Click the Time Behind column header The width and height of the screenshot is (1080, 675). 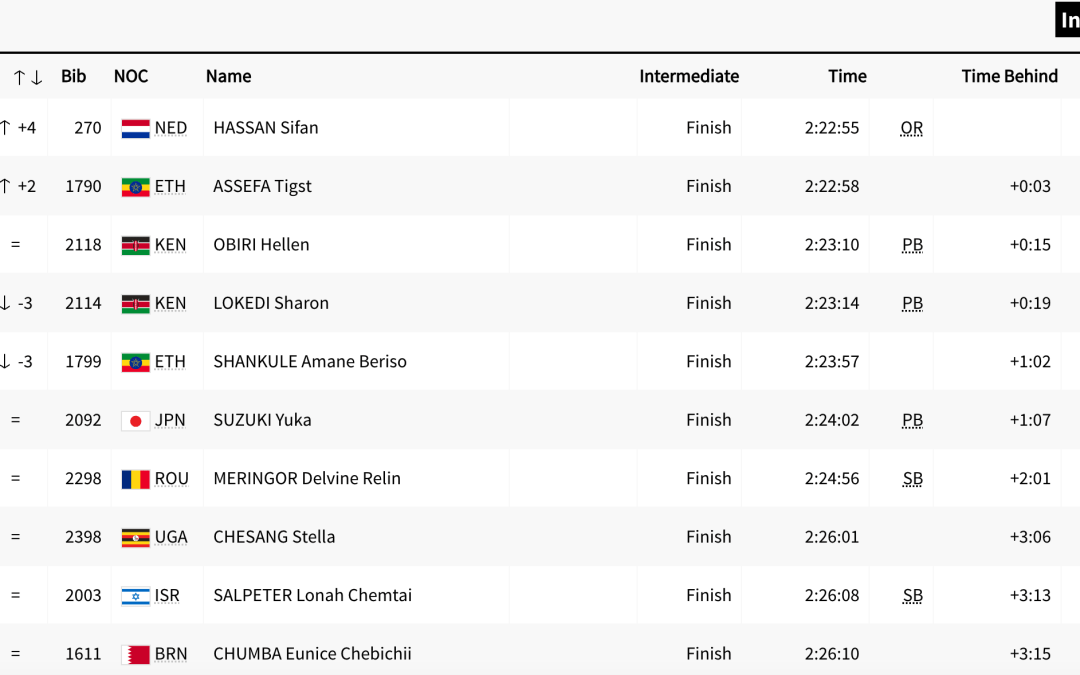[1009, 76]
